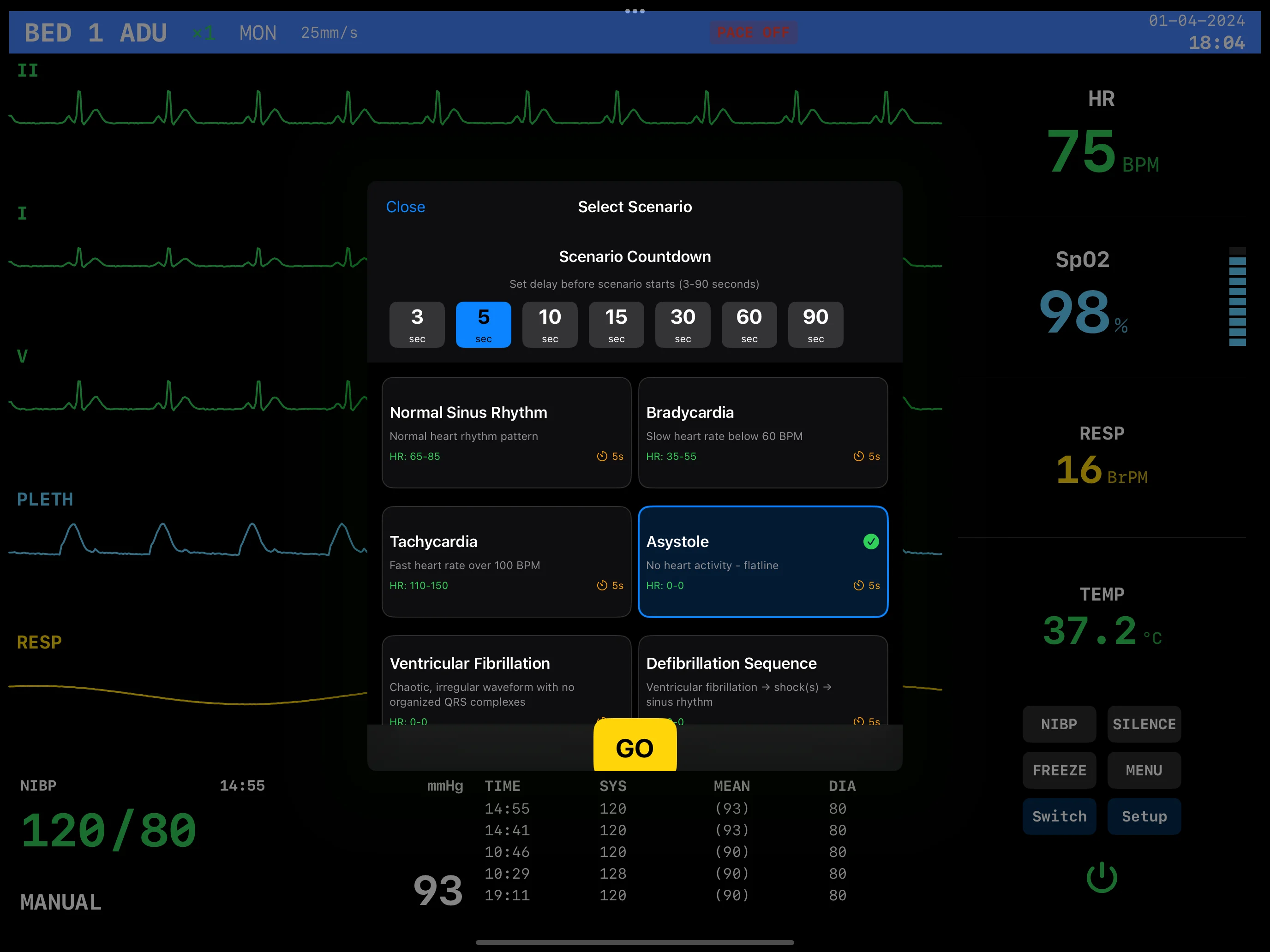Viewport: 1270px width, 952px height.
Task: Select the Asystole scenario card
Action: tap(763, 562)
